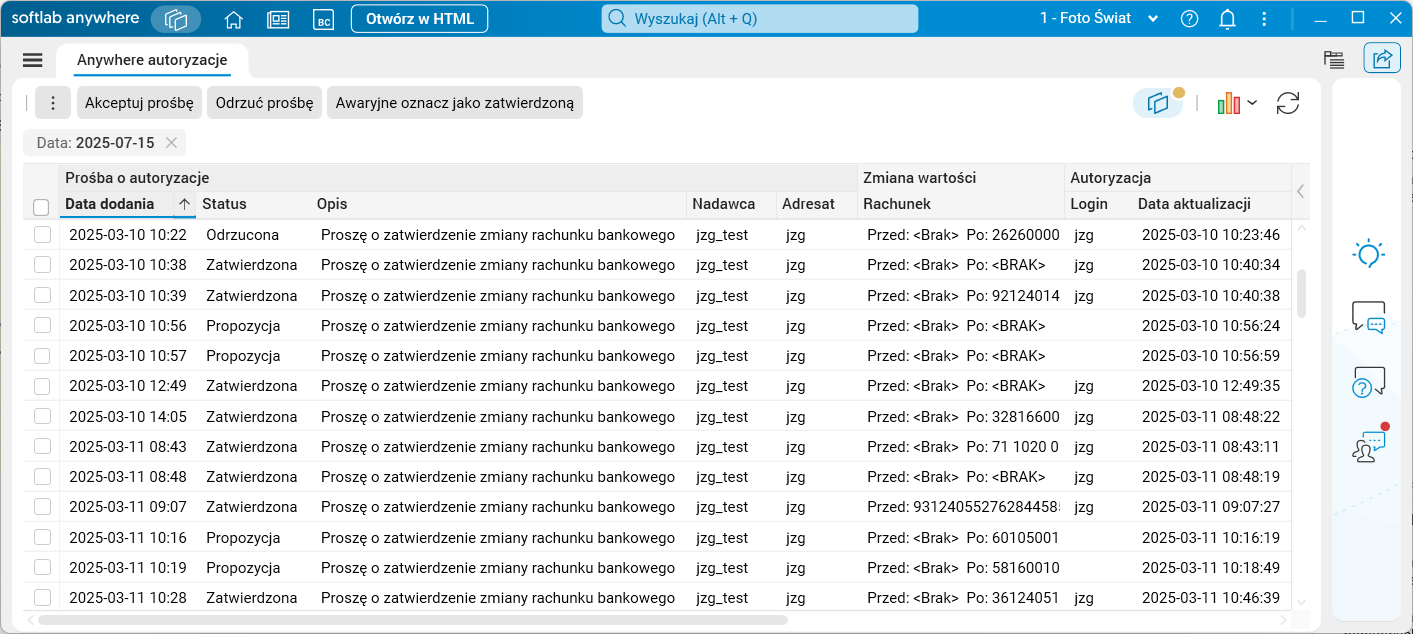
Task: Click the Wyszukaj search field
Action: click(x=759, y=19)
